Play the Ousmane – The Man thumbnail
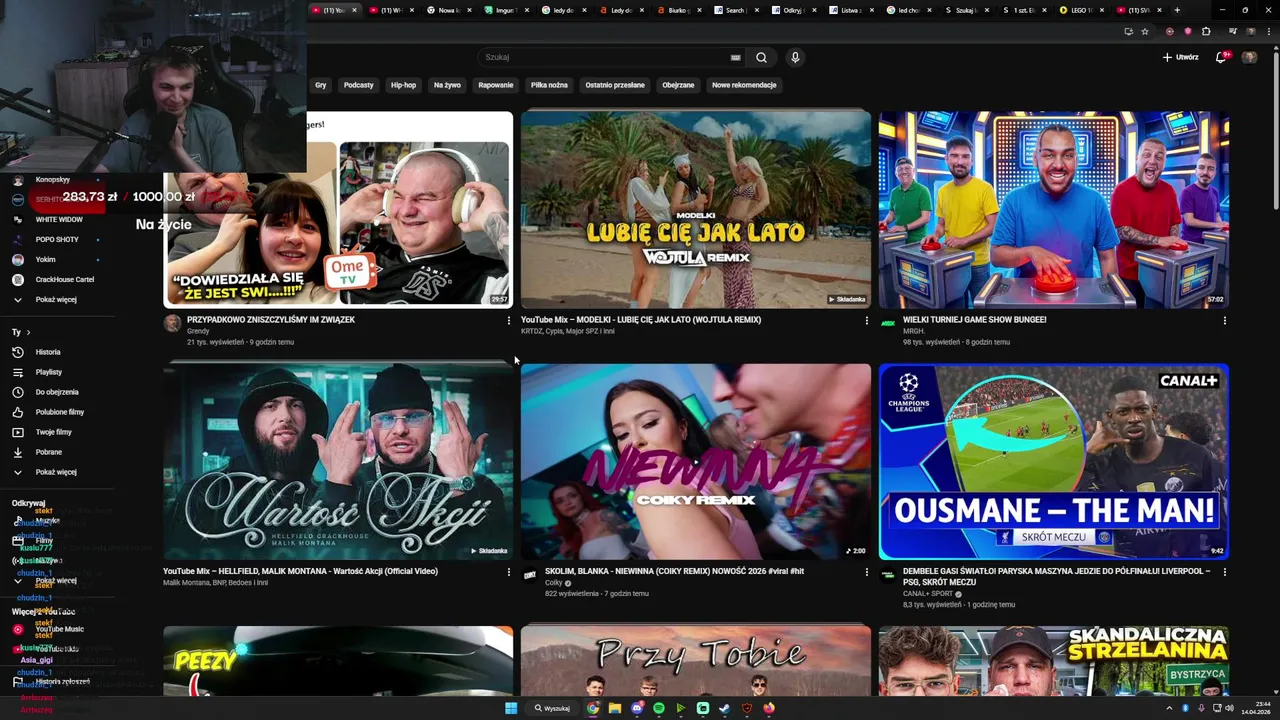The width and height of the screenshot is (1280, 720). 1053,461
